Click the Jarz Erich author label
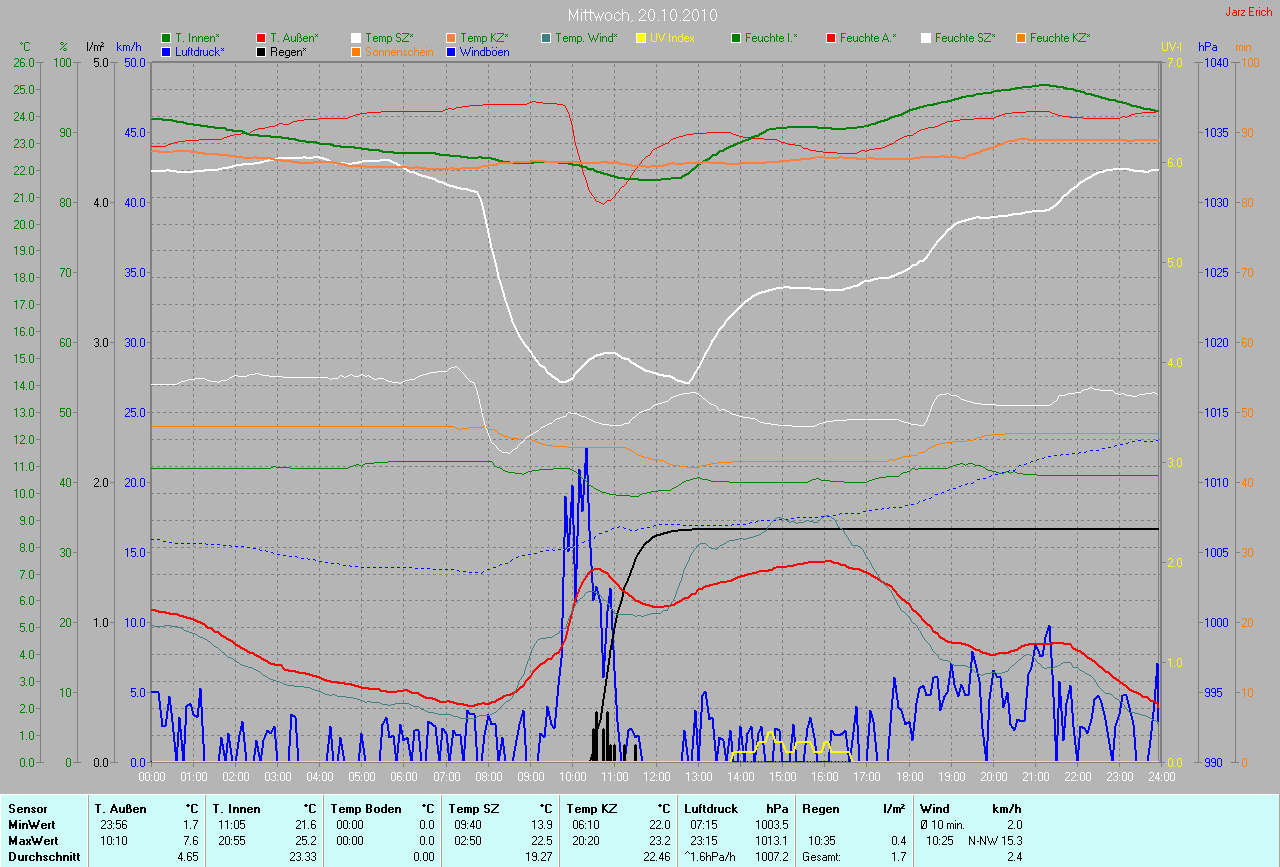The height and width of the screenshot is (867, 1280). pyautogui.click(x=1249, y=12)
